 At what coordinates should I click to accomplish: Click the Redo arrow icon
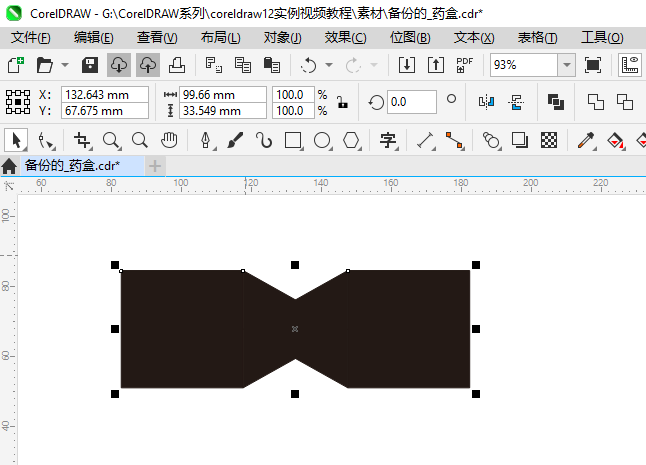353,65
